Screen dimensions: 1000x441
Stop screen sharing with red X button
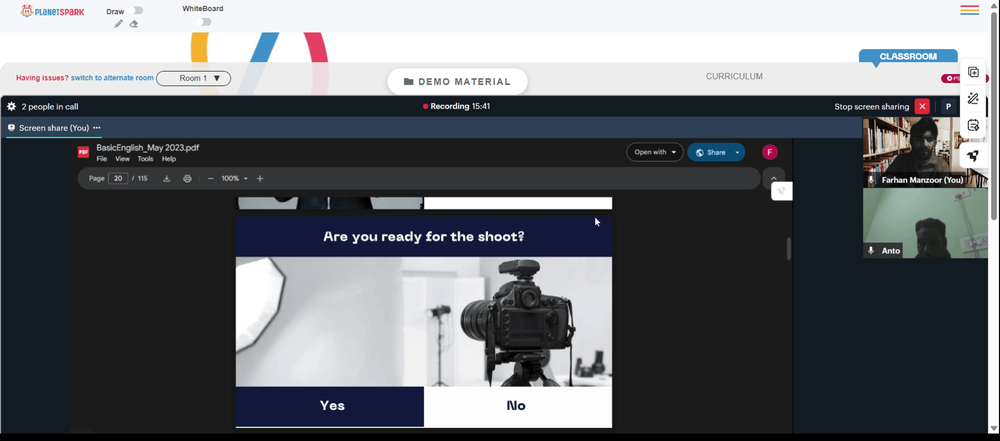click(922, 107)
